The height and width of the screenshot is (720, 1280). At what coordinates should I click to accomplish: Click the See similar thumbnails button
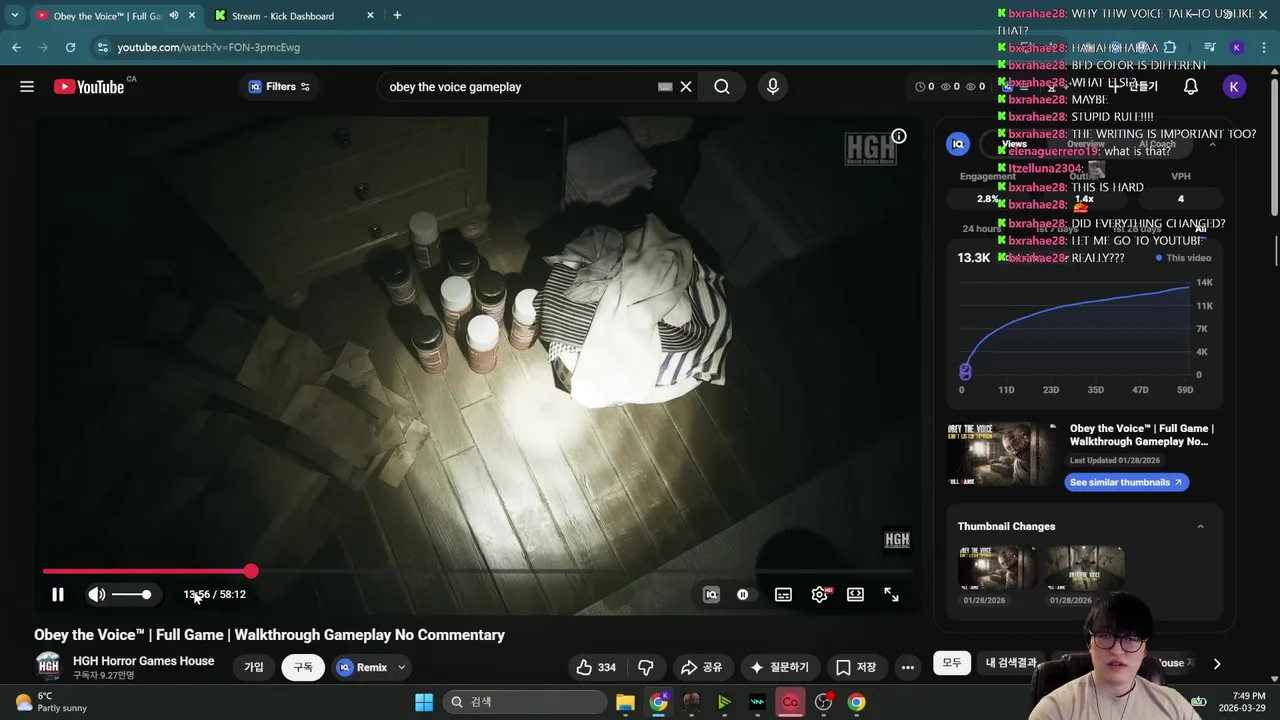pos(1126,482)
